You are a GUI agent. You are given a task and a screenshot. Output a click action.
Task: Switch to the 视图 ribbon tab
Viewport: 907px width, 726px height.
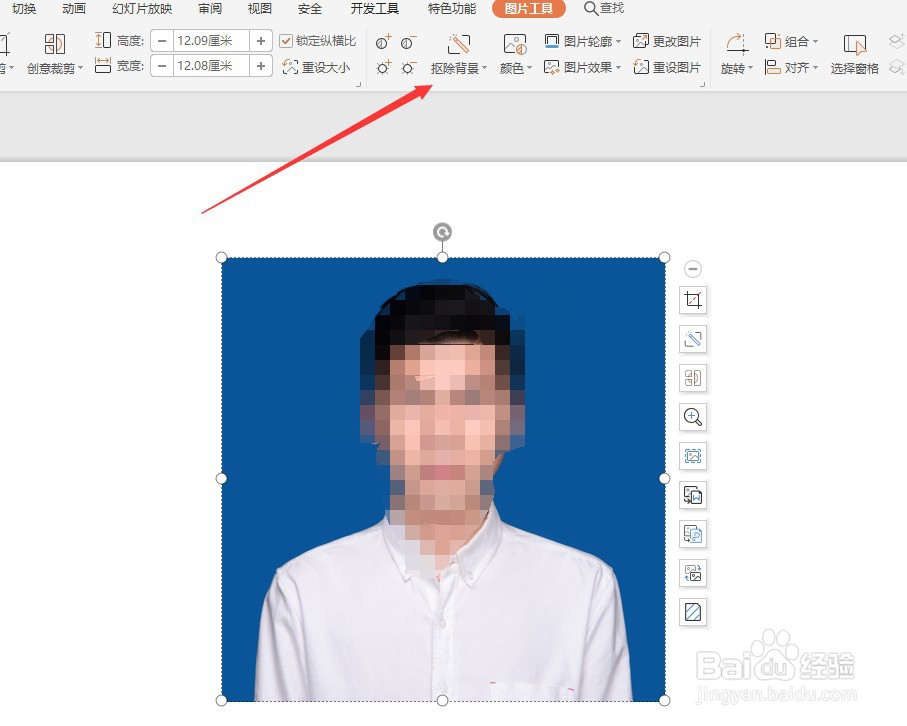click(x=259, y=9)
